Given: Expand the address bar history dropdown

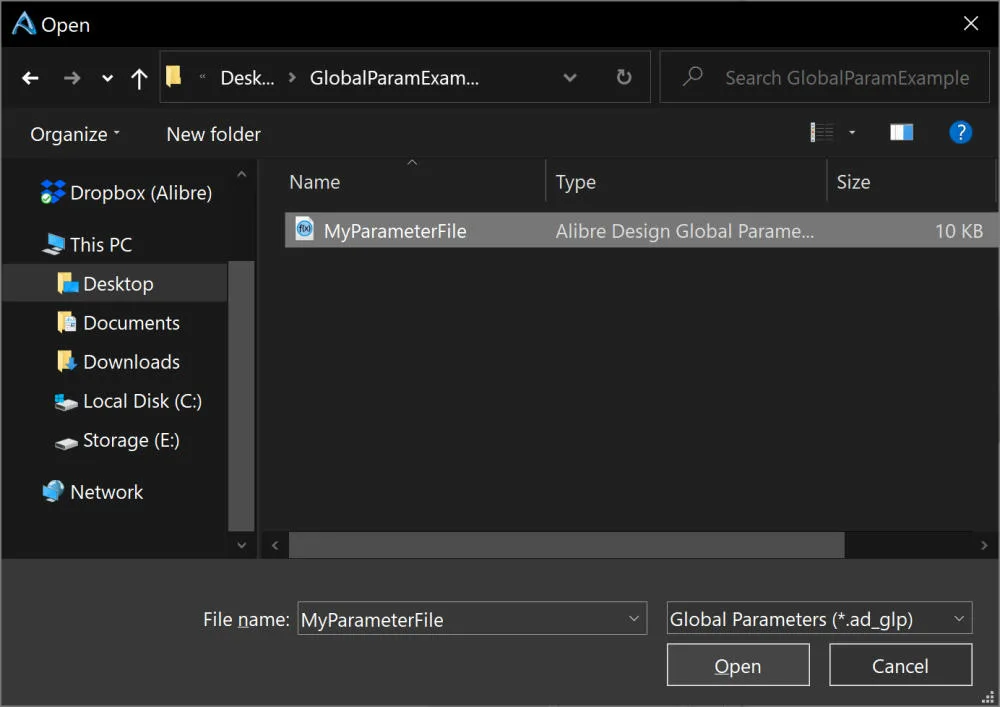Looking at the screenshot, I should [570, 78].
